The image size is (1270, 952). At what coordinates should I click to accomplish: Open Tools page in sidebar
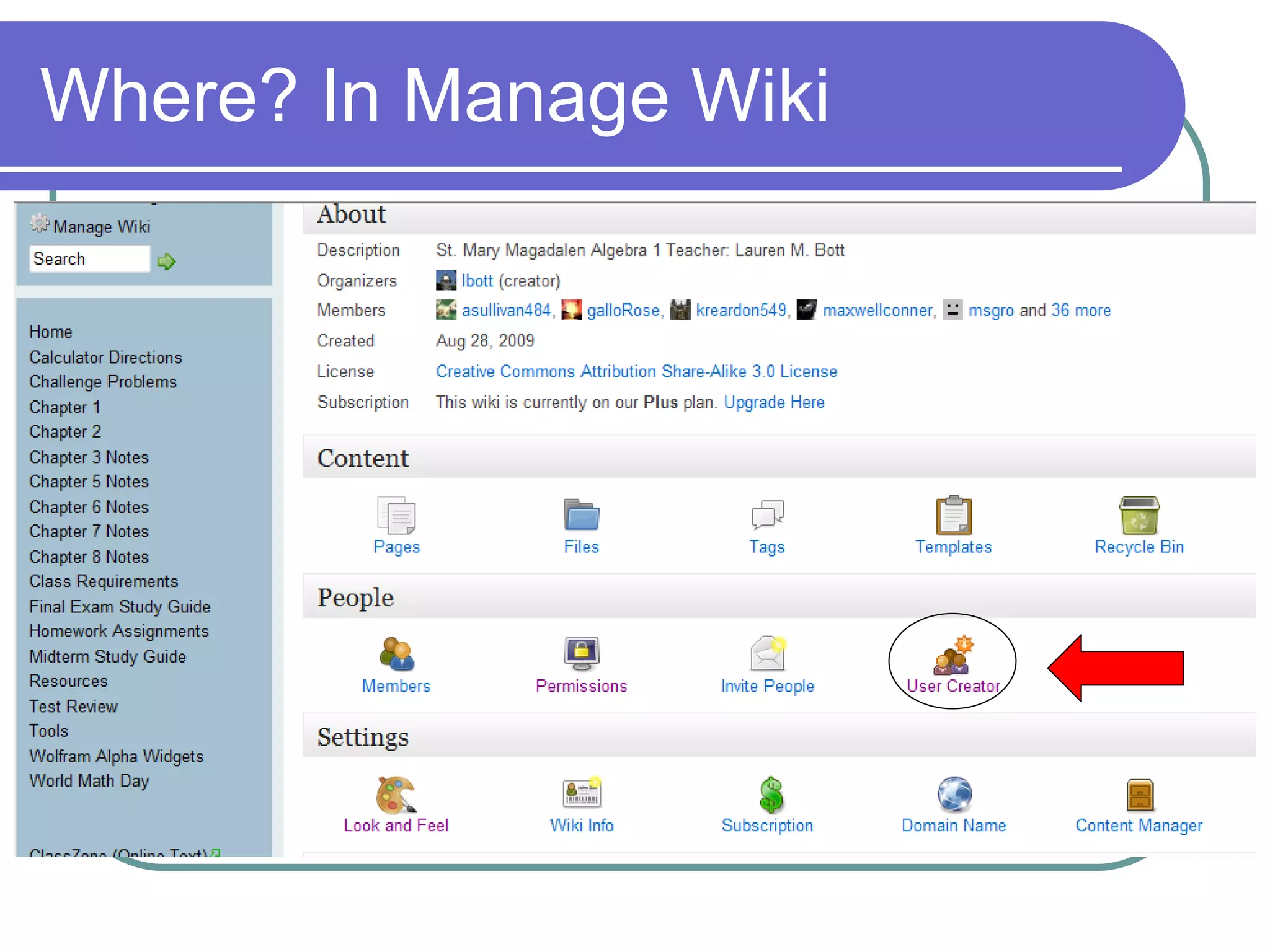[48, 731]
